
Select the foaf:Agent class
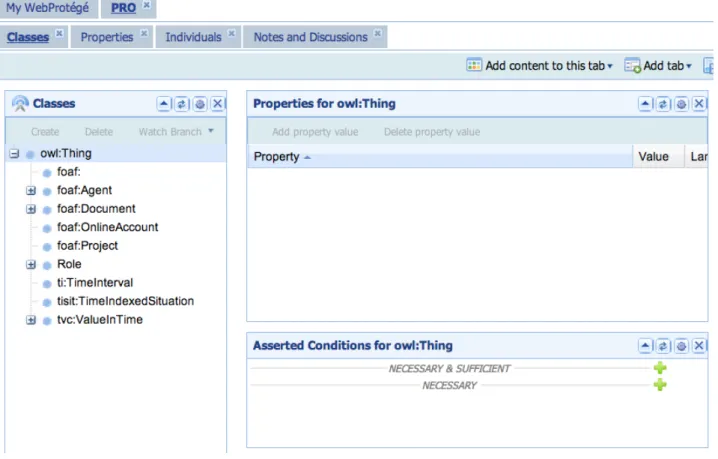coord(84,190)
